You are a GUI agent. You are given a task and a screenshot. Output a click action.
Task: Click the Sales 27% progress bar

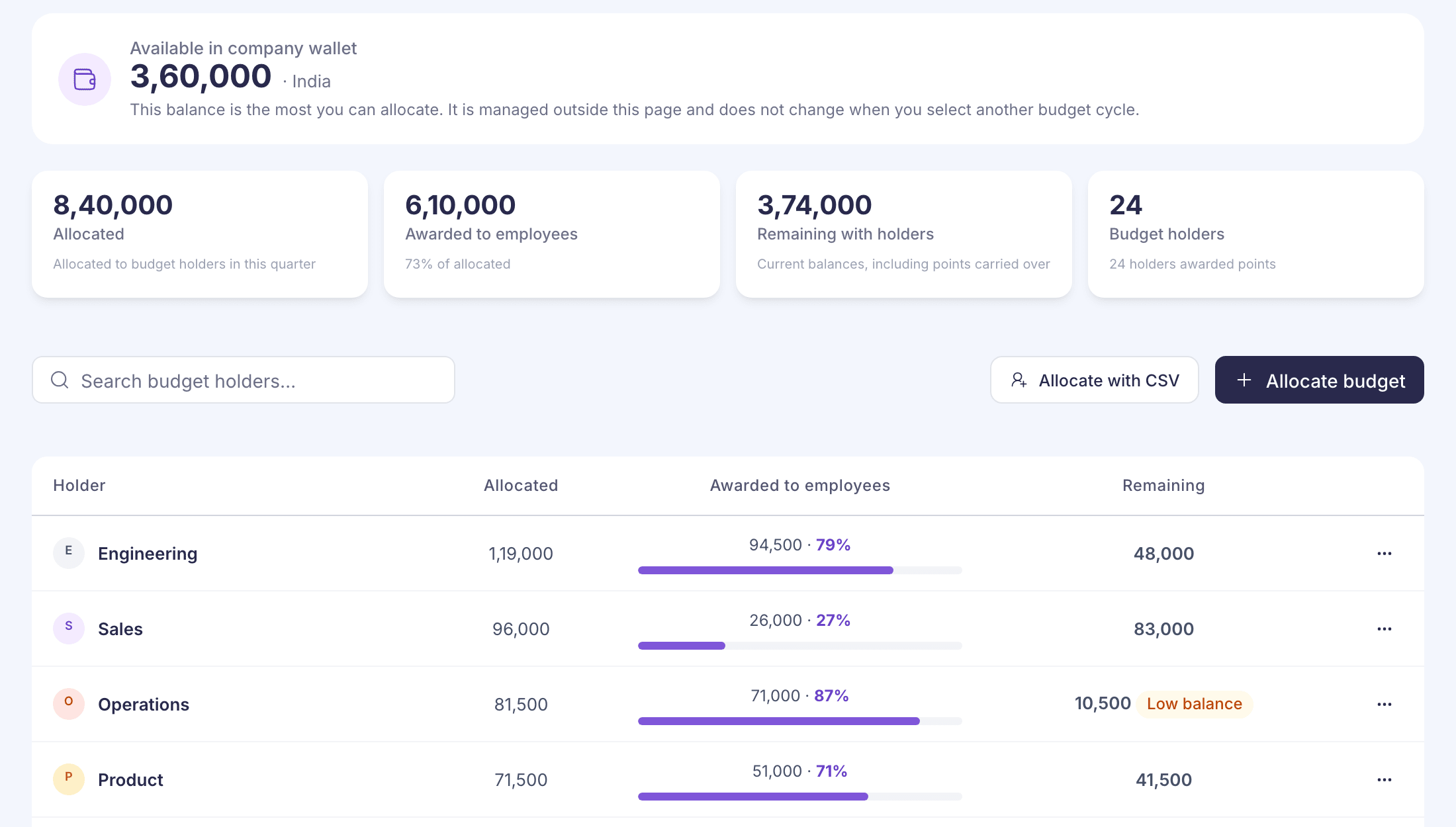tap(800, 646)
